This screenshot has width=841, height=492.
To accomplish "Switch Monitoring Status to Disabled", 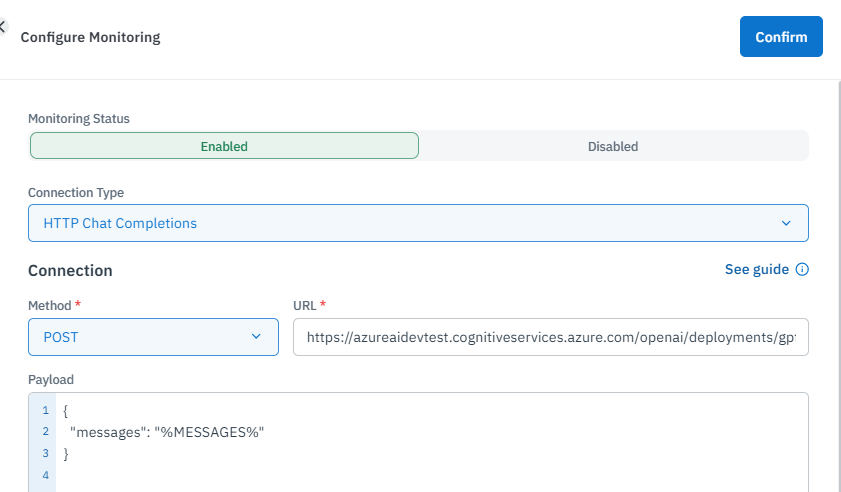I will tap(613, 146).
